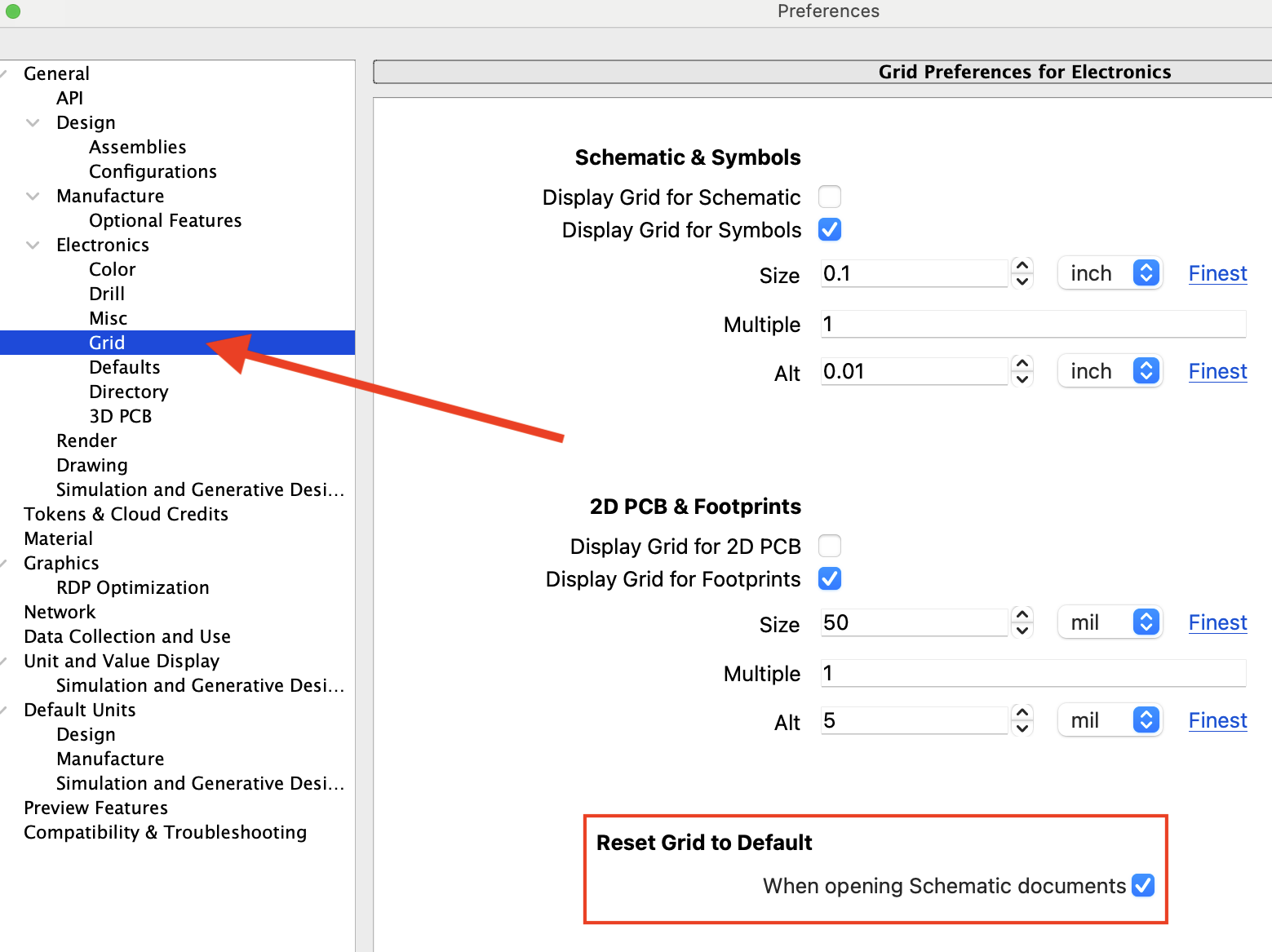Viewport: 1272px width, 952px height.
Task: Click Finest next to Footprints Alt
Action: (1217, 720)
